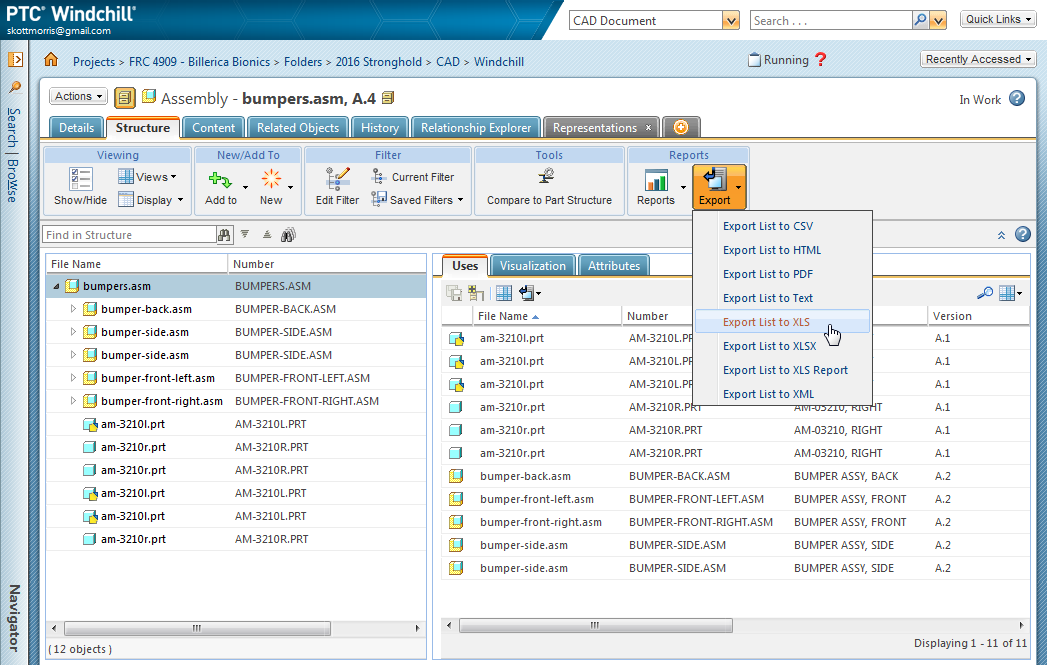
Task: Open the Reports chart icon
Action: pyautogui.click(x=656, y=180)
